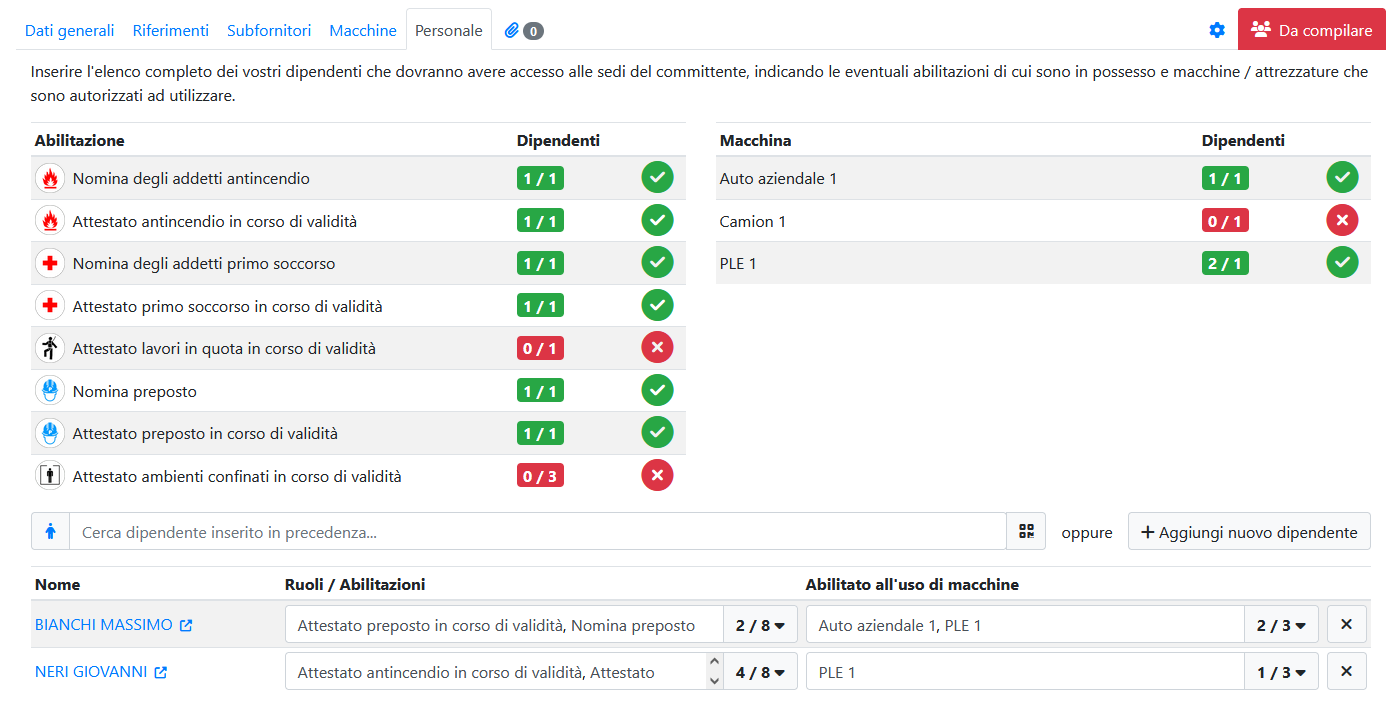Open BIANCHI MASSIMO external link icon
The height and width of the screenshot is (704, 1400).
coord(186,625)
